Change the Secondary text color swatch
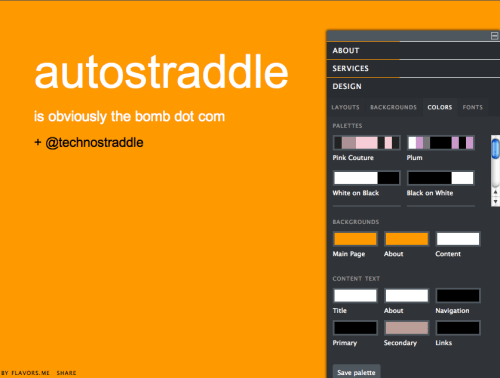Image resolution: width=500 pixels, height=378 pixels. (407, 328)
